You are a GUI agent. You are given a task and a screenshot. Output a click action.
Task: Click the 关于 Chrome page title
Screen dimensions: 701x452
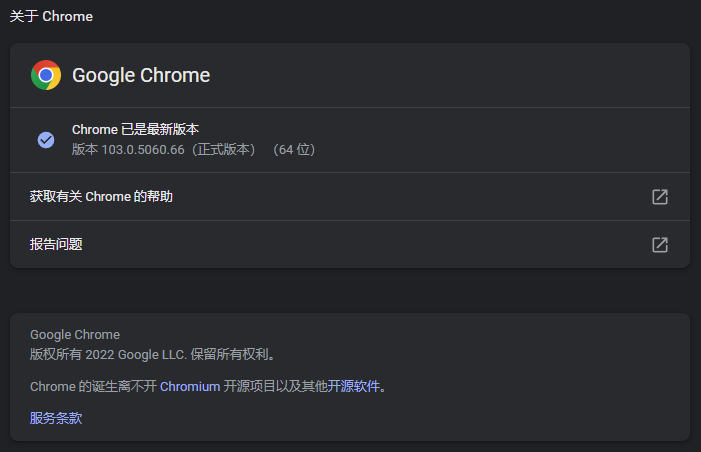pyautogui.click(x=51, y=17)
